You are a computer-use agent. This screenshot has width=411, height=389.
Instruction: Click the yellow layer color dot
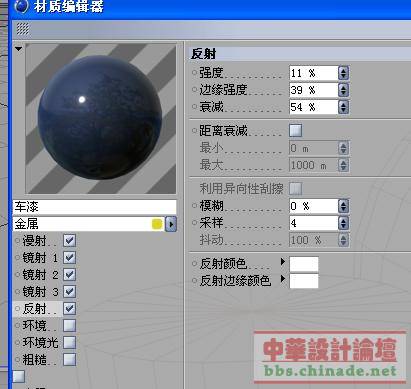click(157, 224)
